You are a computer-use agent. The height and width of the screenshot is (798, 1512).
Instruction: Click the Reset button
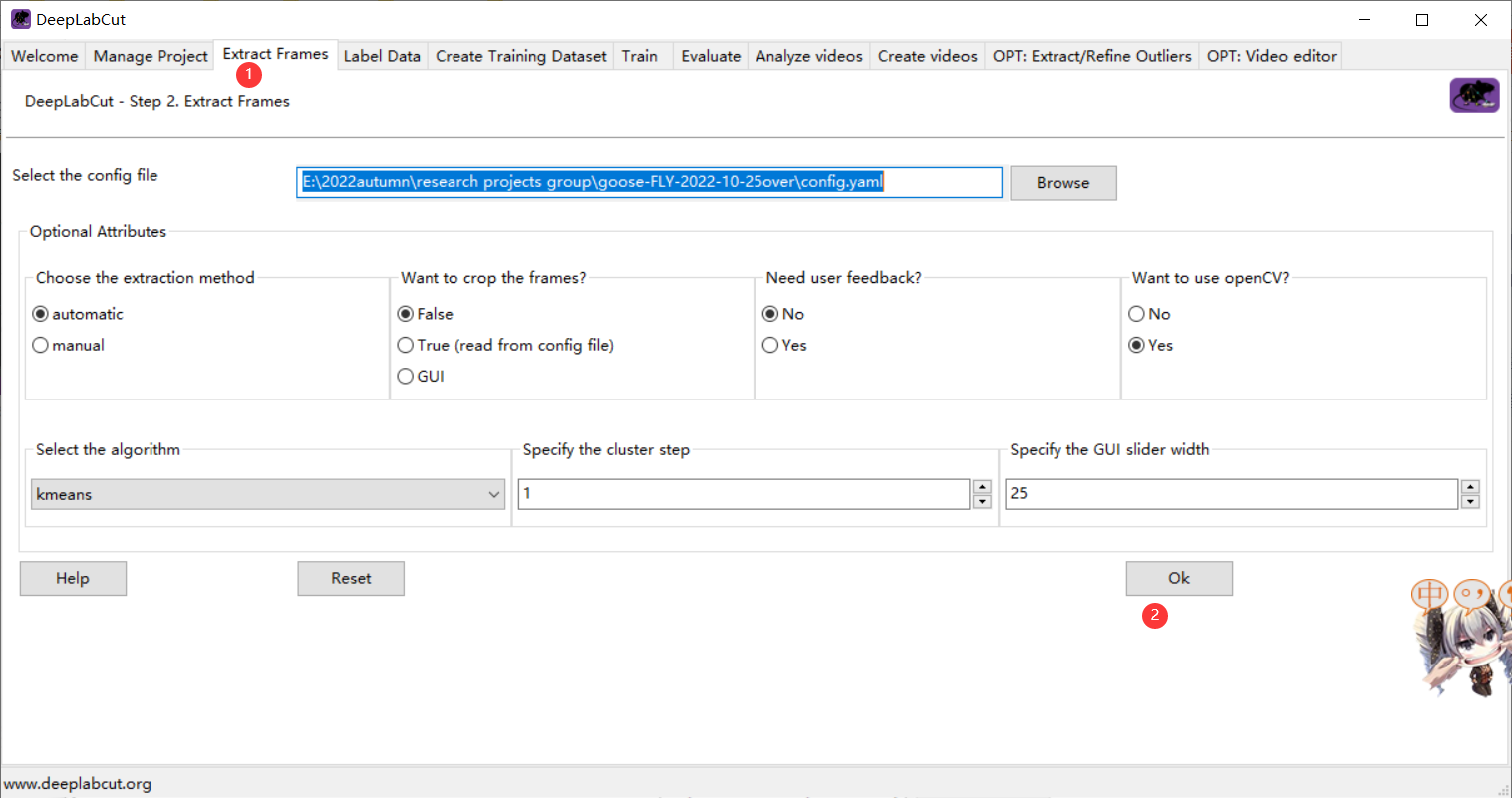(351, 578)
